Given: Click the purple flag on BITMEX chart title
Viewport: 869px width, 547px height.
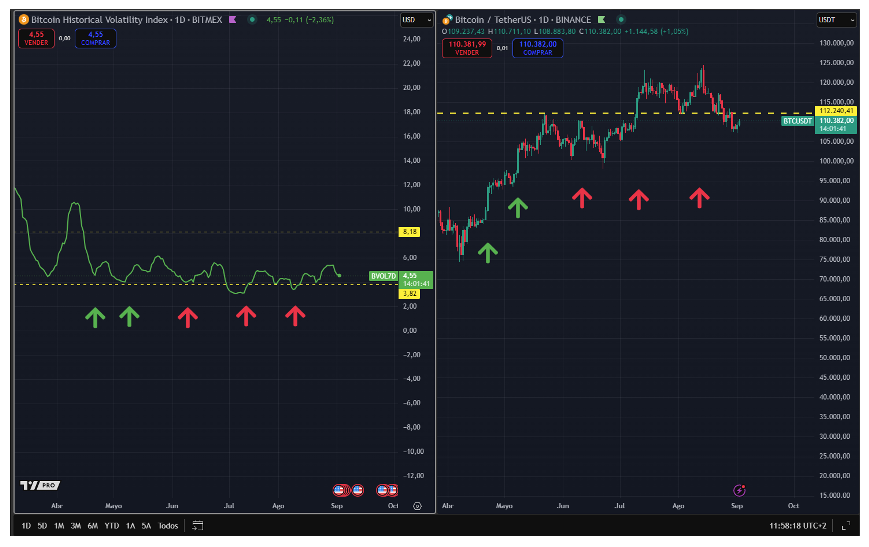Looking at the screenshot, I should [233, 19].
